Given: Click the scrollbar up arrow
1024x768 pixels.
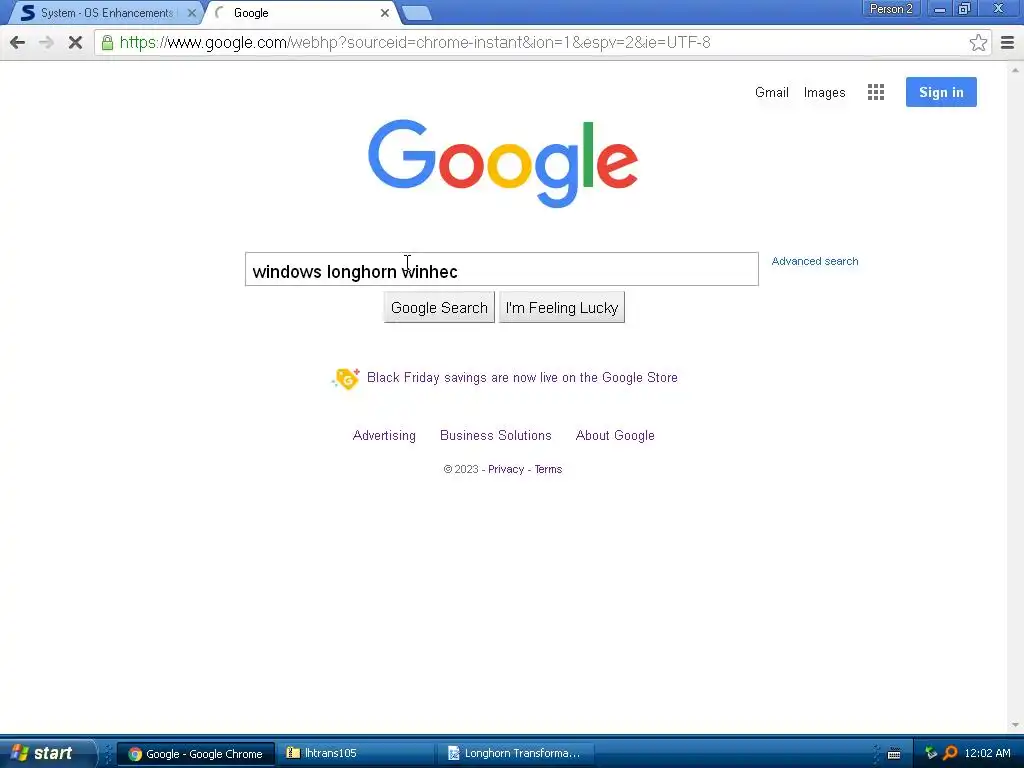Looking at the screenshot, I should pyautogui.click(x=1015, y=69).
